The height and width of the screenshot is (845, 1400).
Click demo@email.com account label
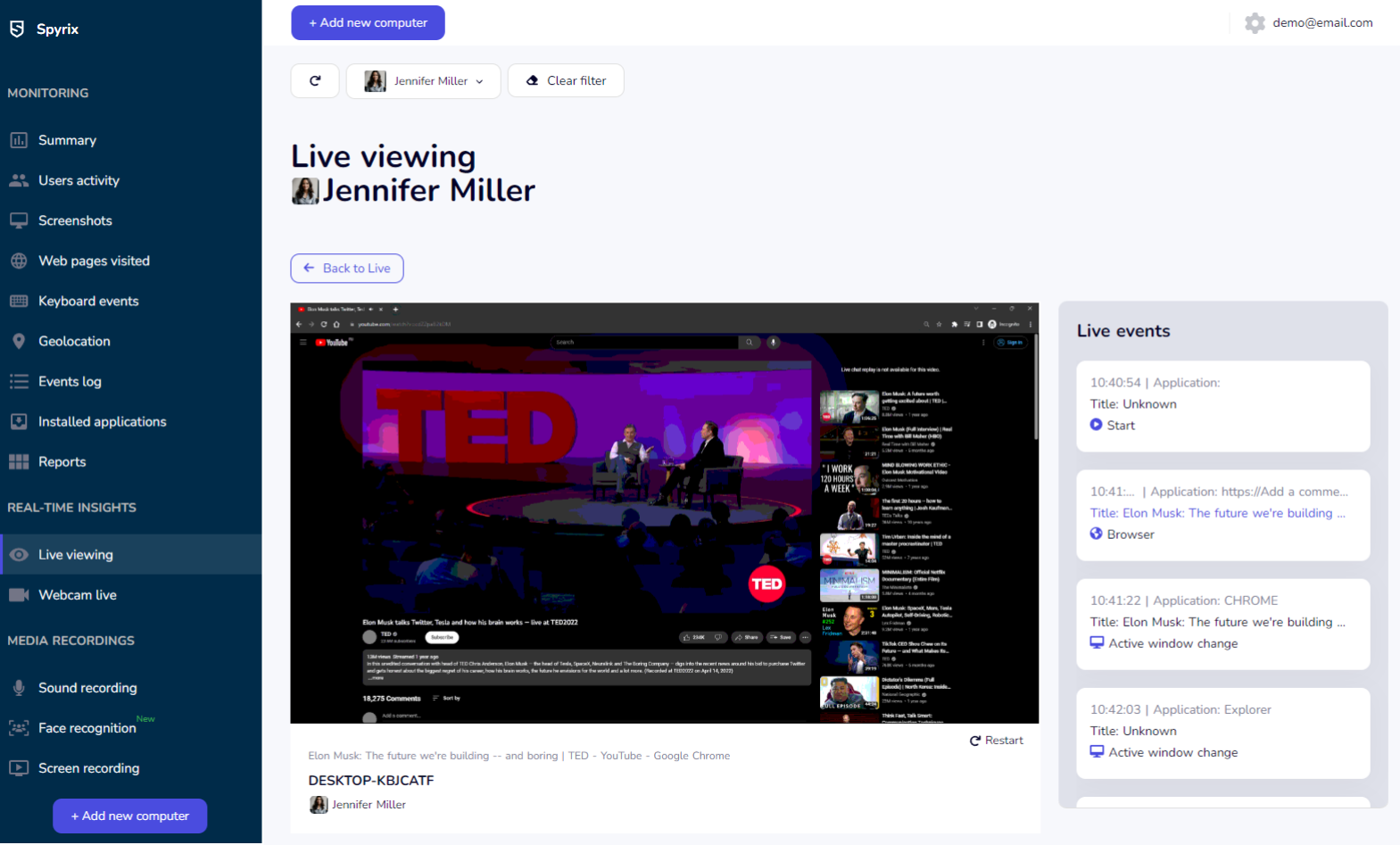click(1322, 23)
